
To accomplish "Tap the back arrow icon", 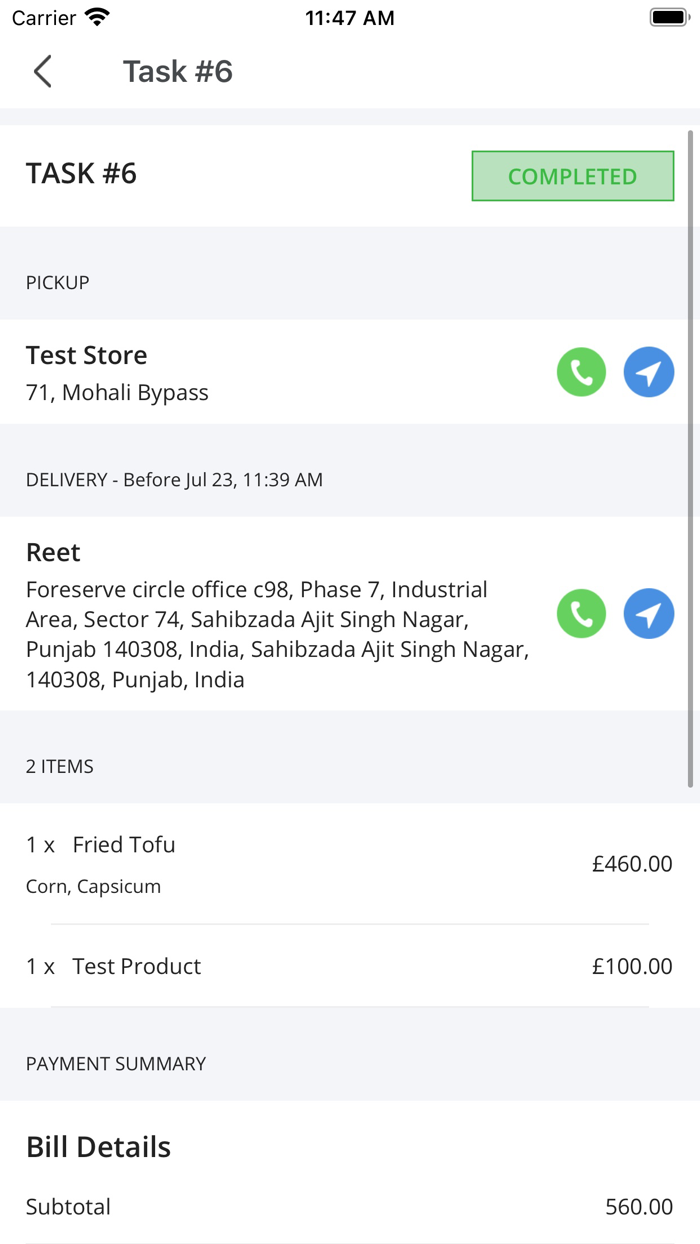I will click(42, 72).
